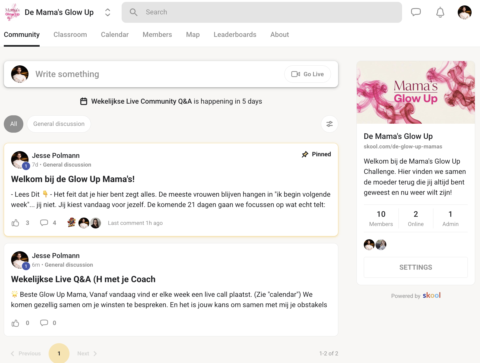Open post Wekelijkse Live Q&A

[83, 279]
